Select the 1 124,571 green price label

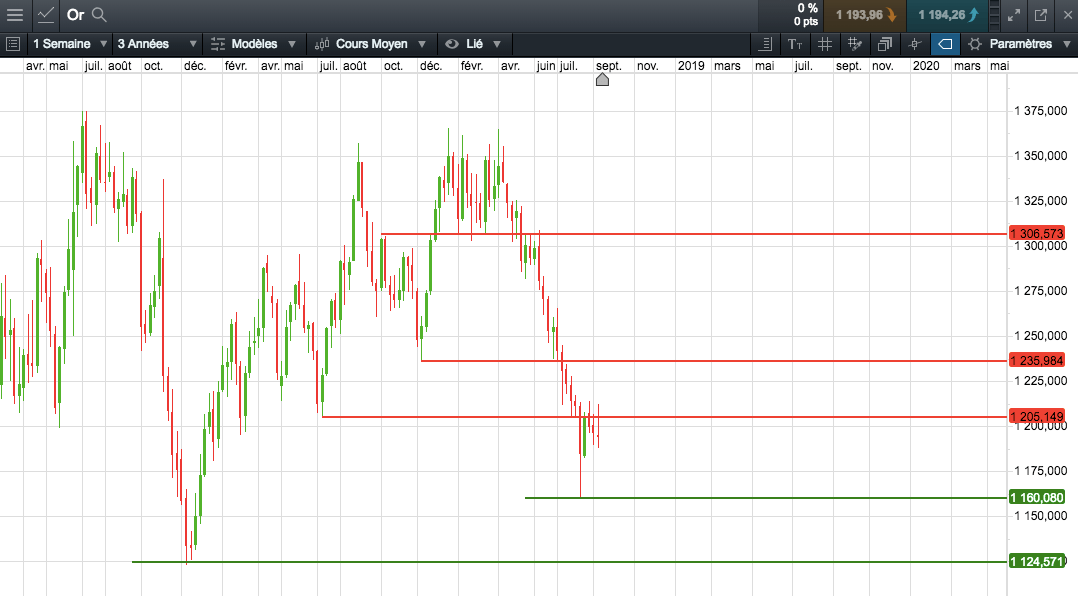point(1037,562)
